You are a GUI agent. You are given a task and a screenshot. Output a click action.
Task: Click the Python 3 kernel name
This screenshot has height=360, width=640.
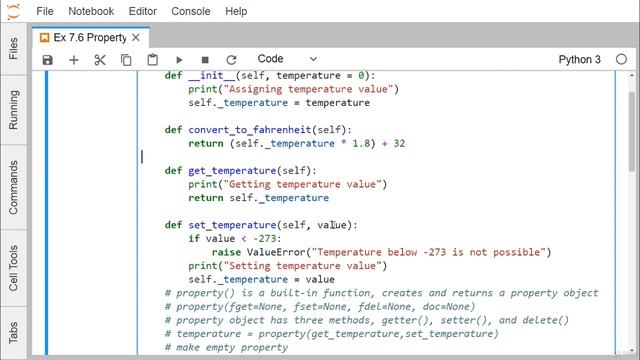click(580, 60)
